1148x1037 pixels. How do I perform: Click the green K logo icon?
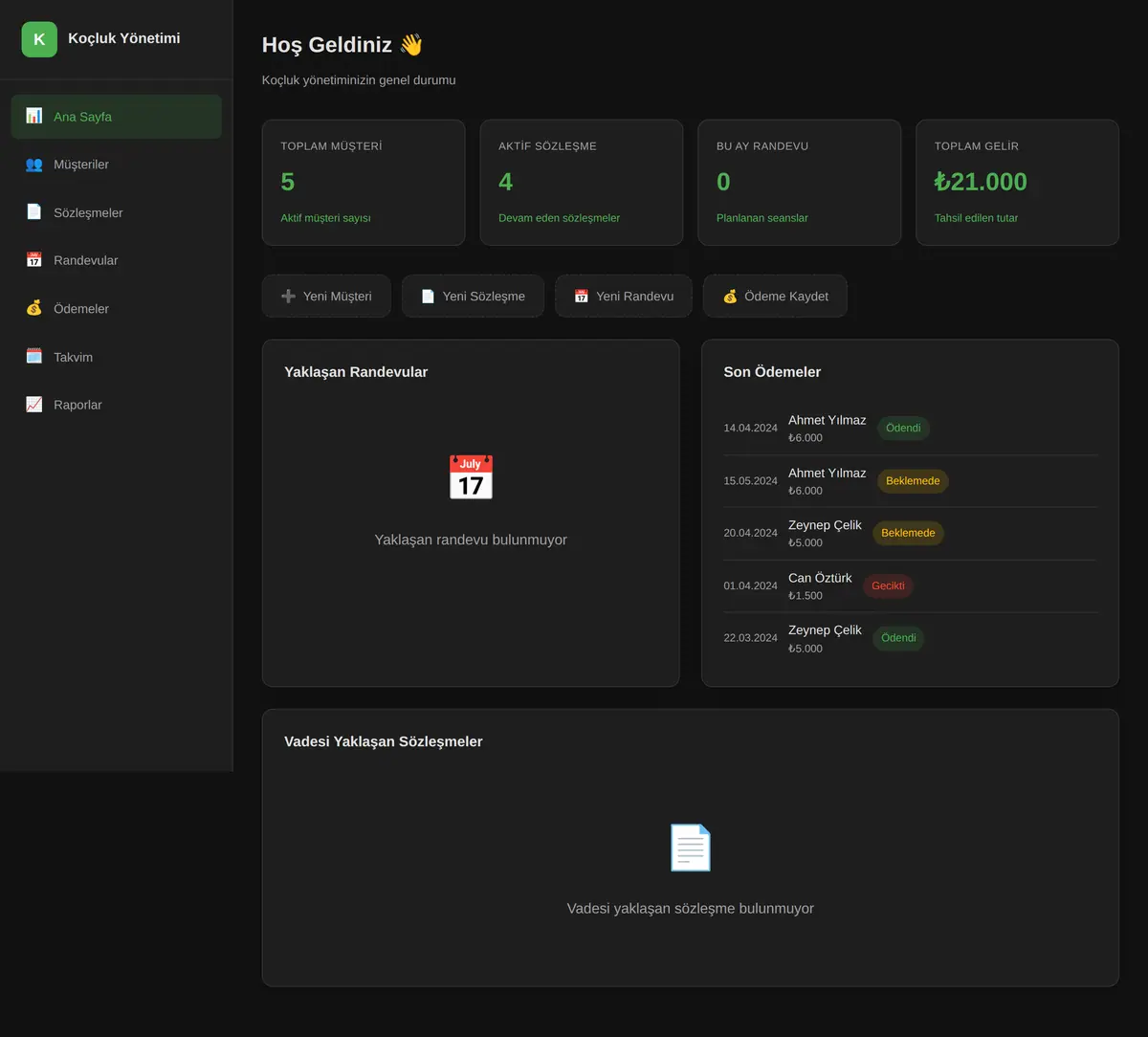coord(39,39)
